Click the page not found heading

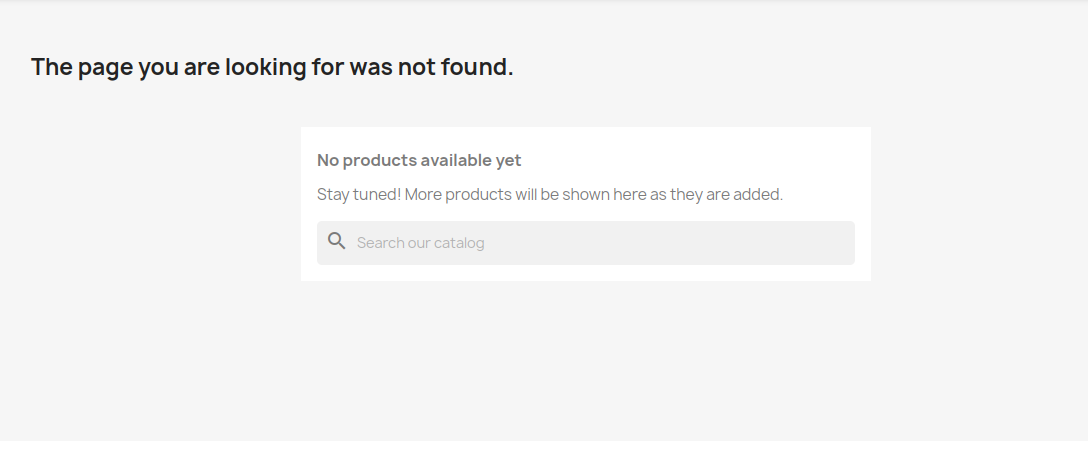(x=272, y=67)
